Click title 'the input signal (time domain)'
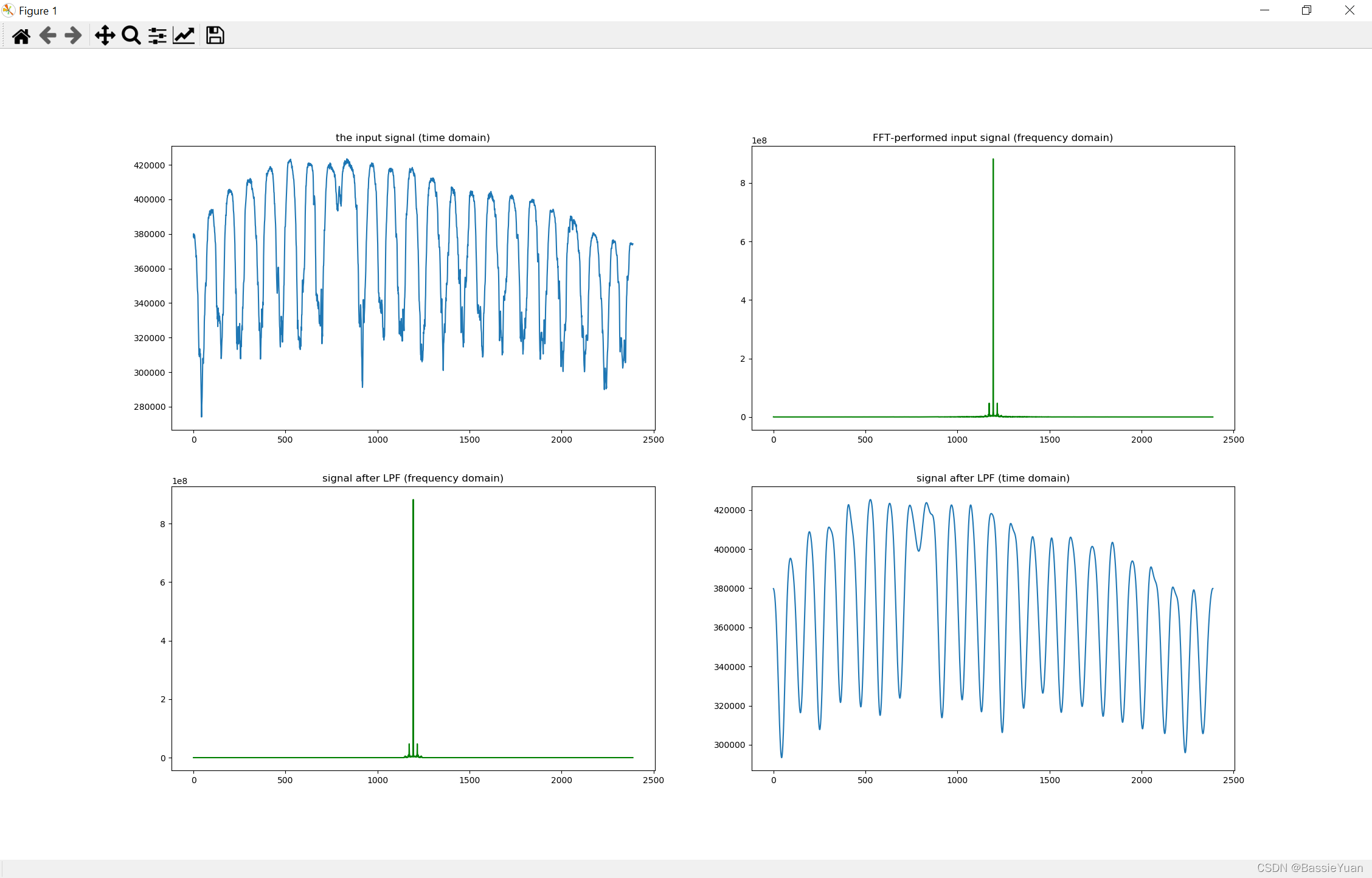This screenshot has height=878, width=1372. pyautogui.click(x=412, y=137)
